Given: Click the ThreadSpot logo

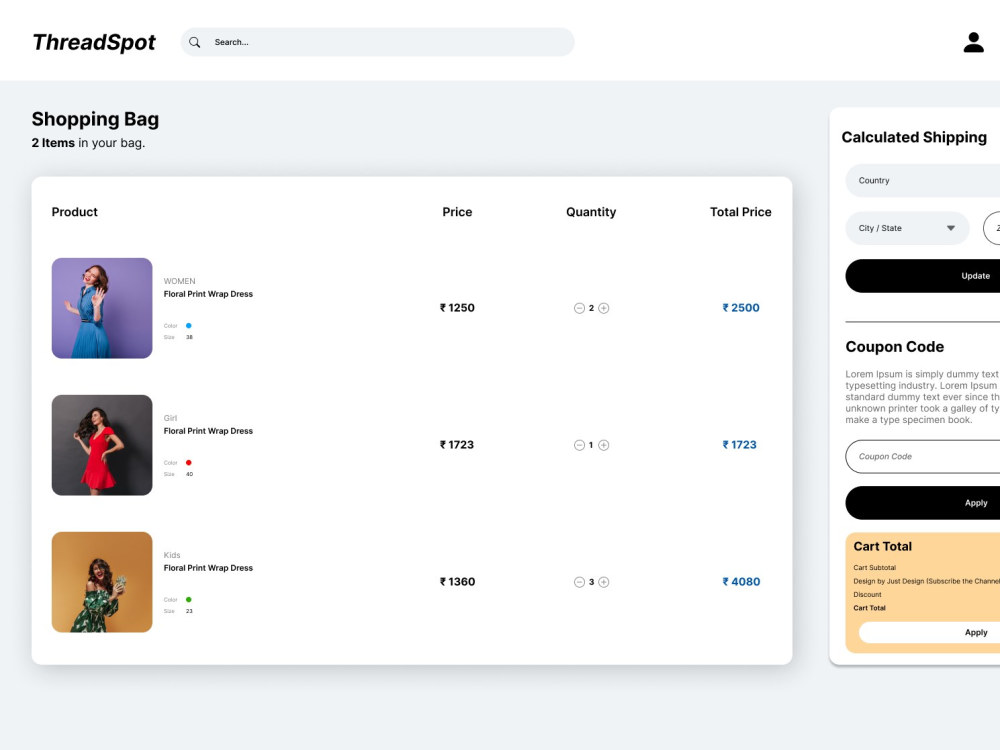Looking at the screenshot, I should coord(94,42).
